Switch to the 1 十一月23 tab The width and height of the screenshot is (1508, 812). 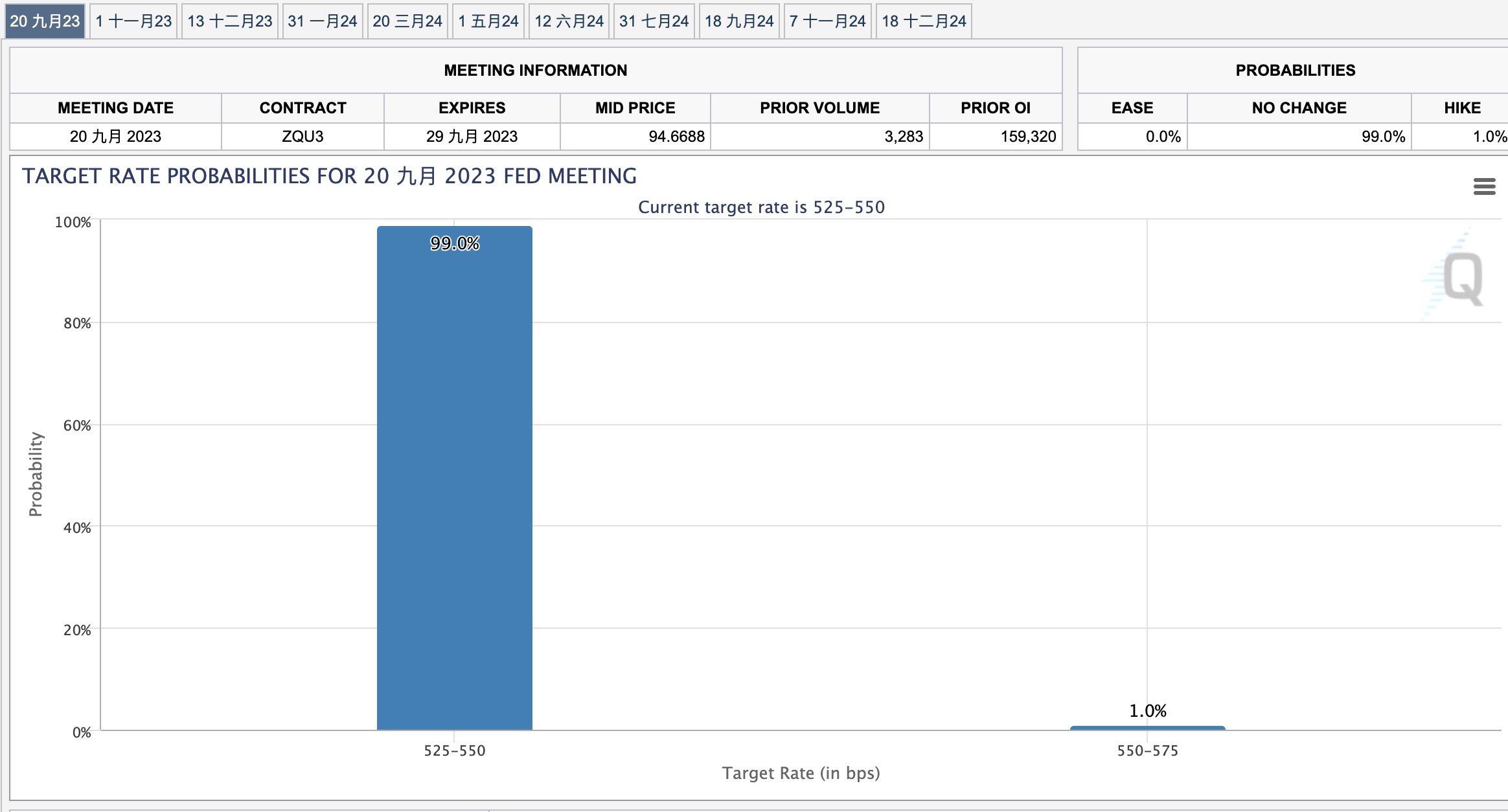pos(133,21)
